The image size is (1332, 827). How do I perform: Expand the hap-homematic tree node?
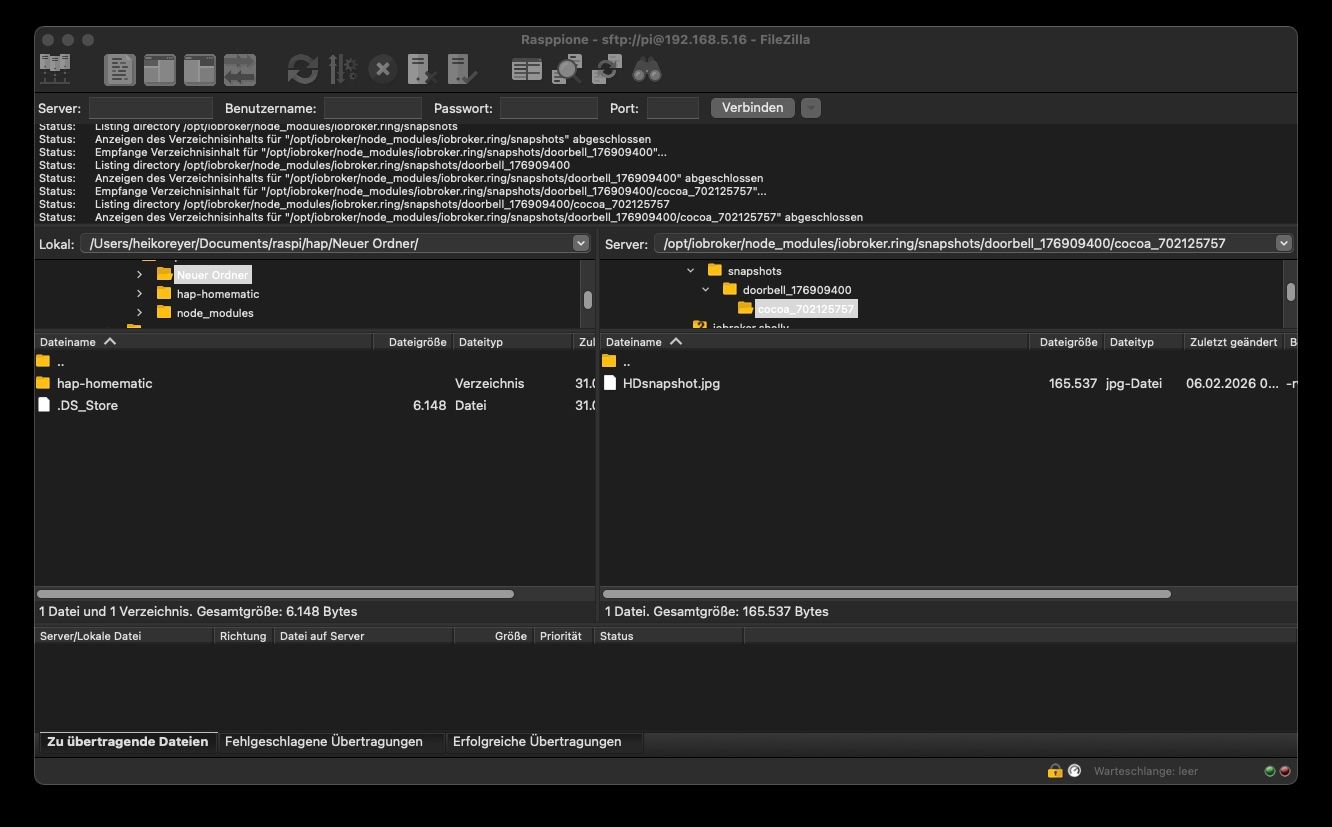(x=139, y=294)
